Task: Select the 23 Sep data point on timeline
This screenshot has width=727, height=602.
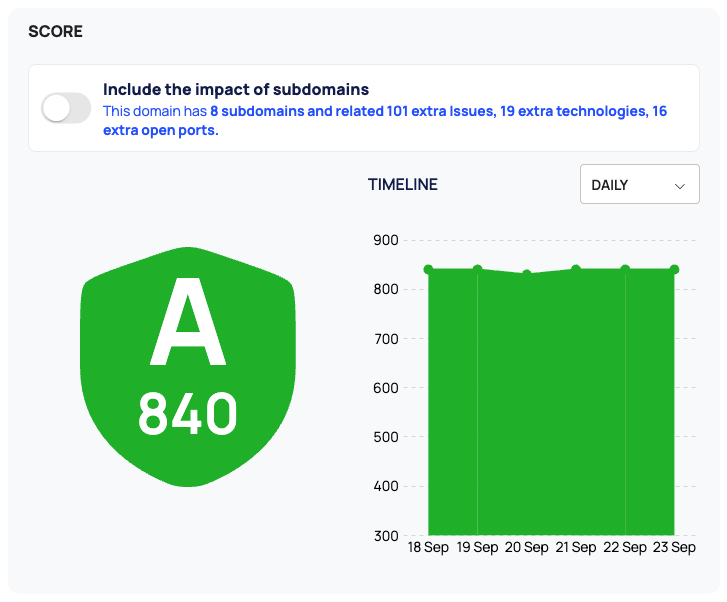Action: (x=674, y=269)
